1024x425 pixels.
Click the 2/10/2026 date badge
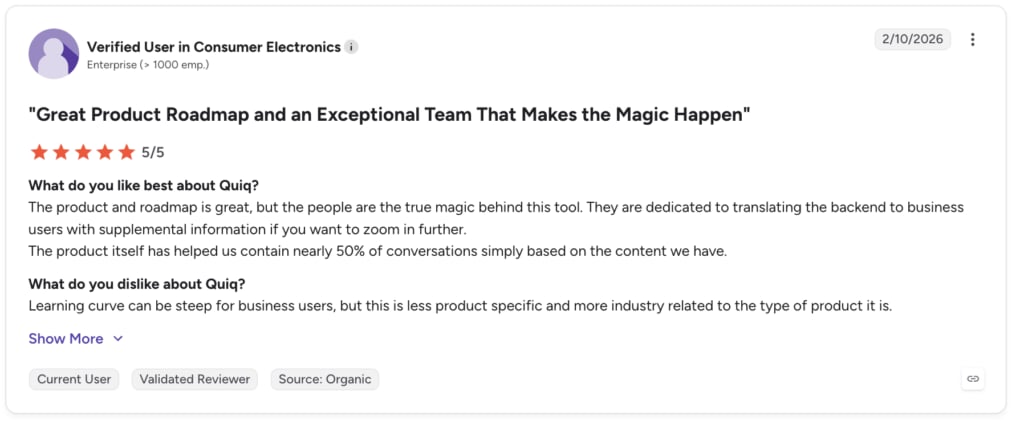[912, 39]
